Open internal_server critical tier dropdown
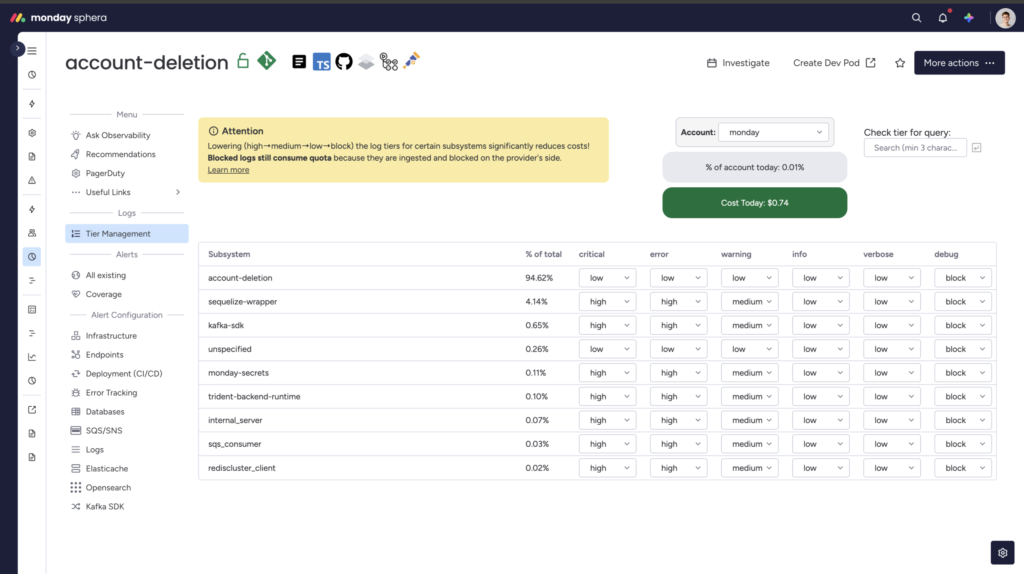 click(x=607, y=420)
